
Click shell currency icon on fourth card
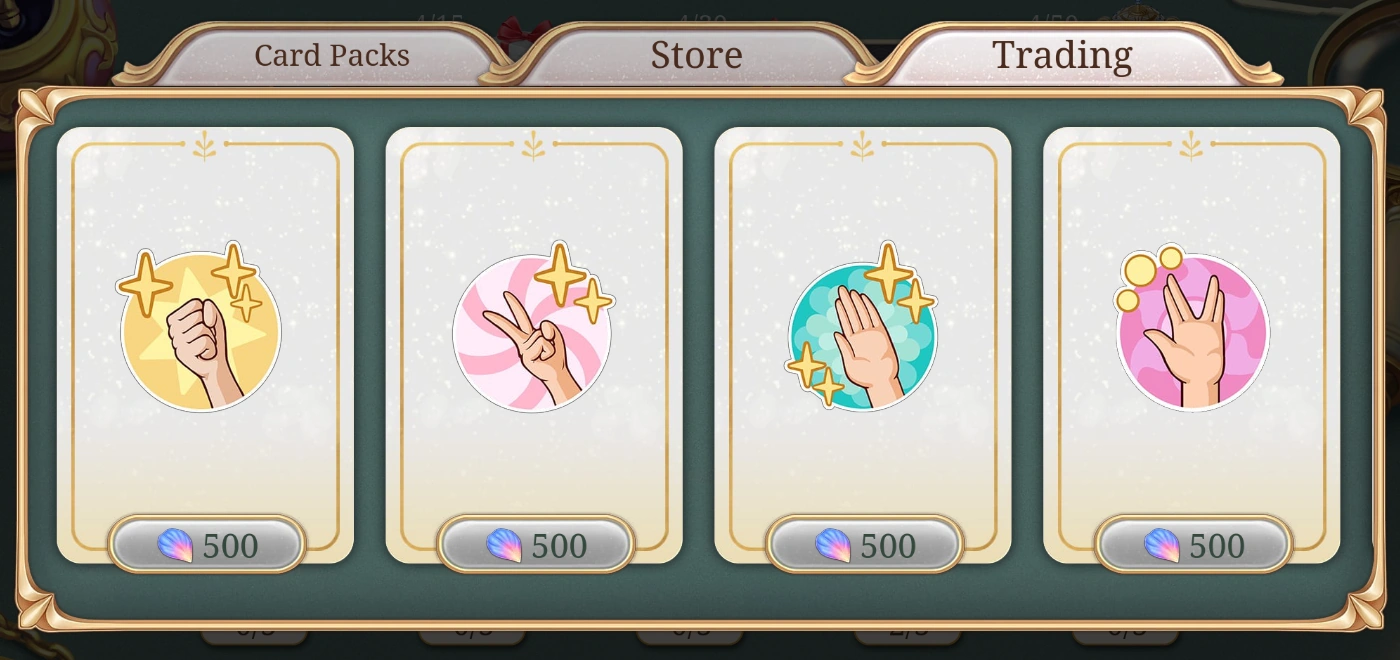tap(1162, 546)
